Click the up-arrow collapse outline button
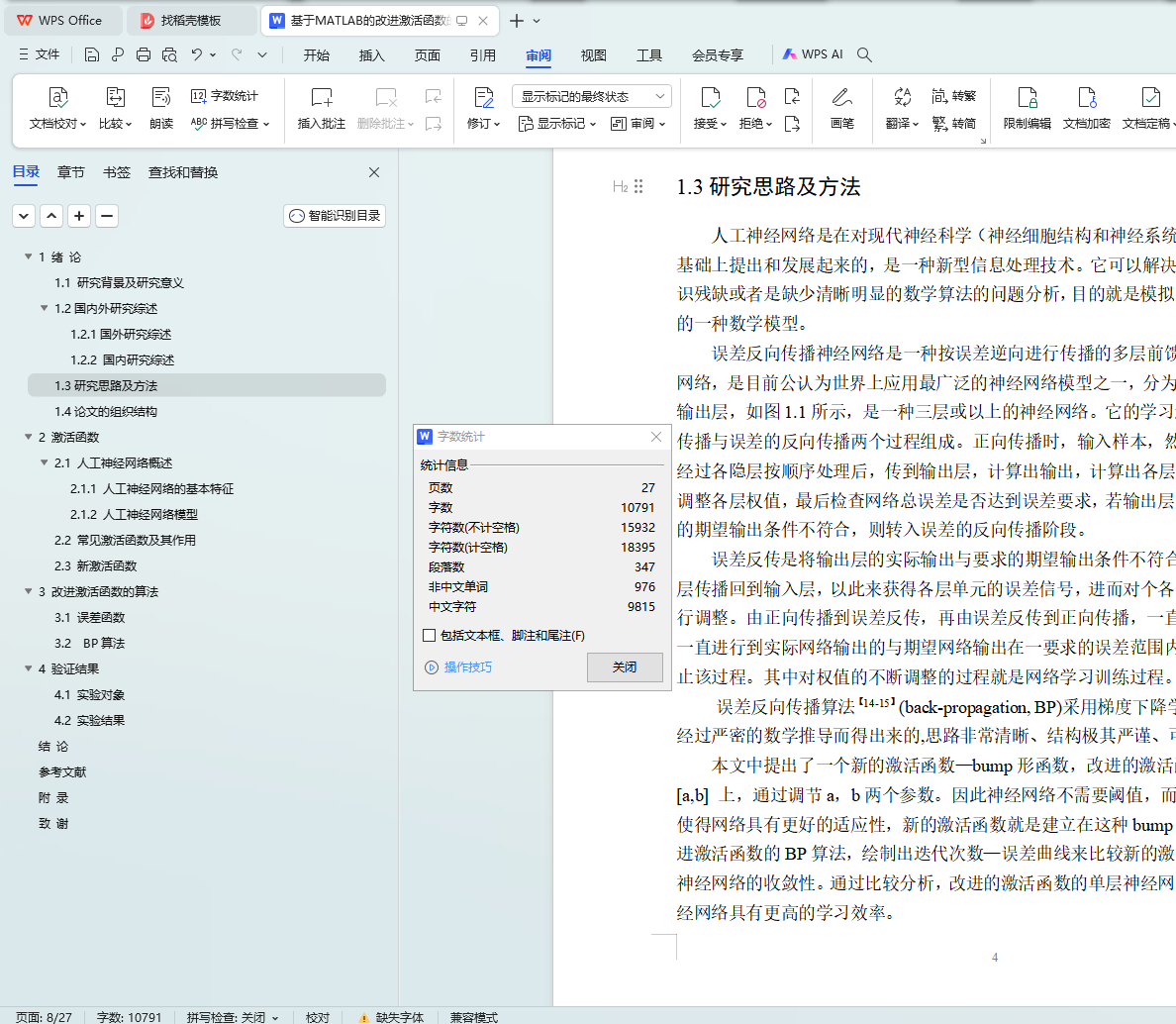The height and width of the screenshot is (1024, 1176). coord(51,216)
